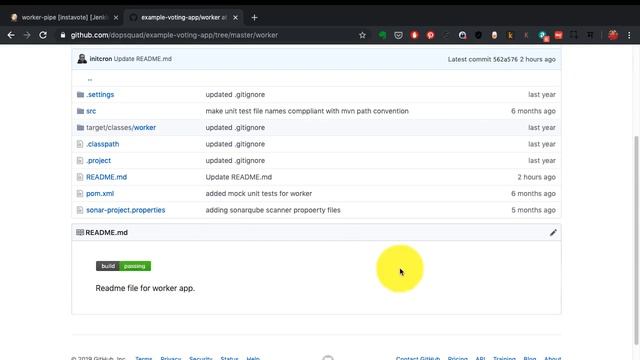Reload the current GitHub page
This screenshot has width=640, height=360.
[43, 35]
